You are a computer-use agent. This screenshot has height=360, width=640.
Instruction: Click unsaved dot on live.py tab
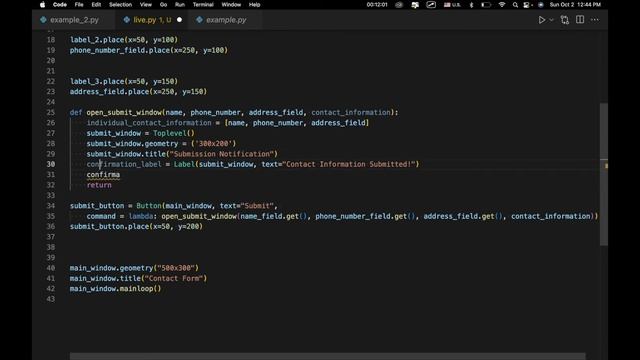click(x=179, y=20)
